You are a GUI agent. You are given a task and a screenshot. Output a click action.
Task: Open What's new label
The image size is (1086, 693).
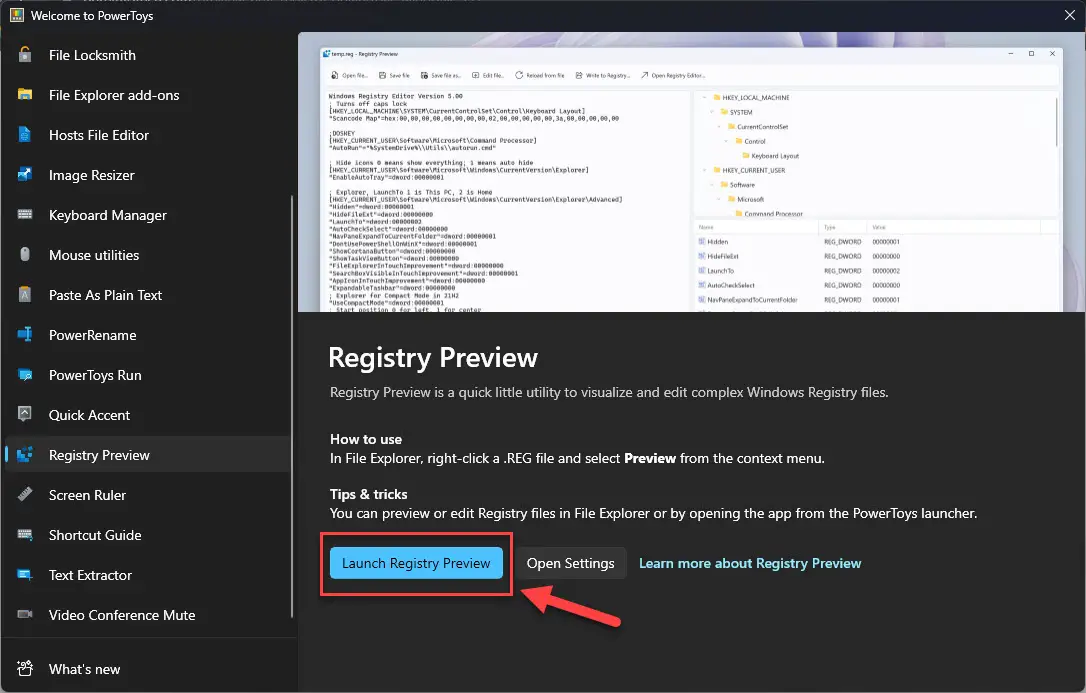84,669
